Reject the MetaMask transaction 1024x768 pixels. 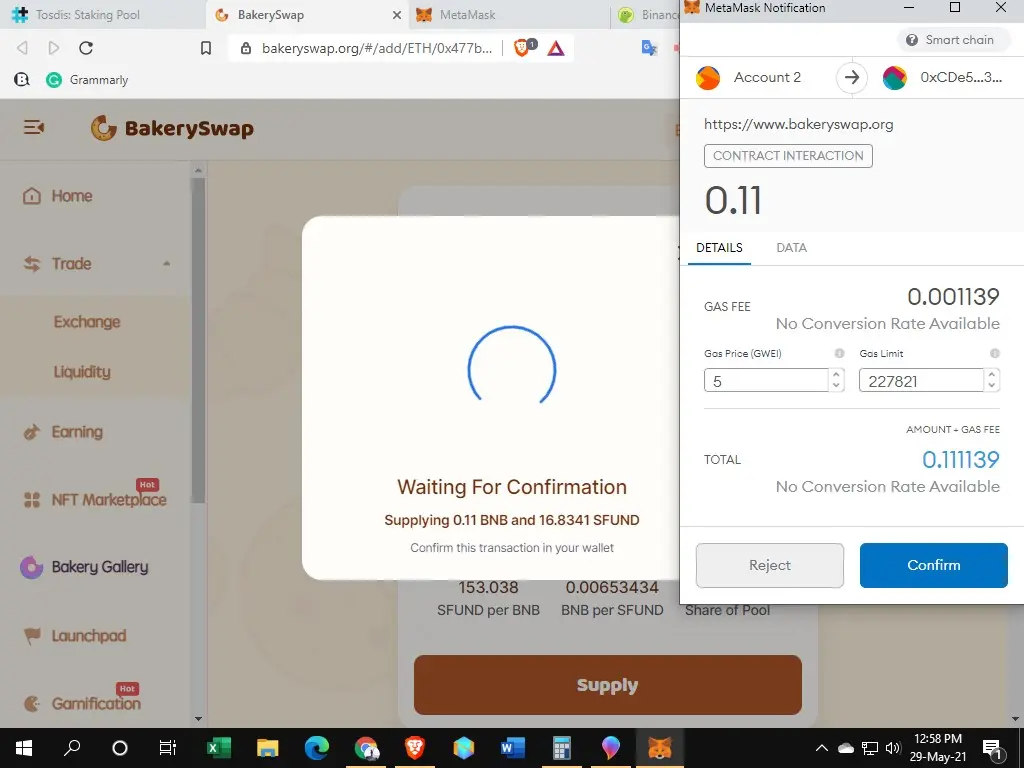pyautogui.click(x=769, y=565)
